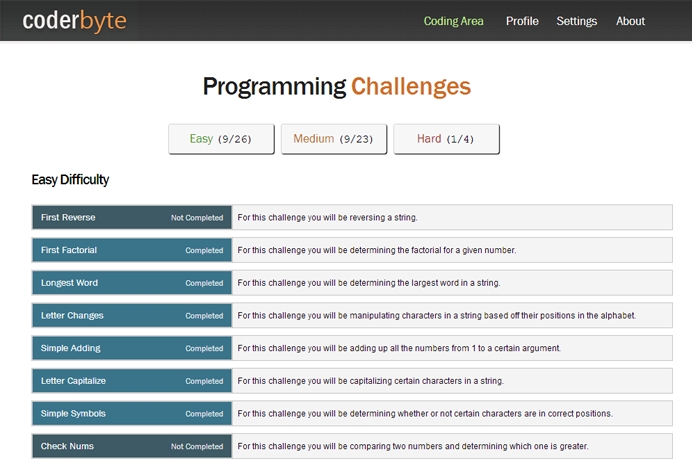Select the Easy (9/26) difficulty tab

[221, 139]
